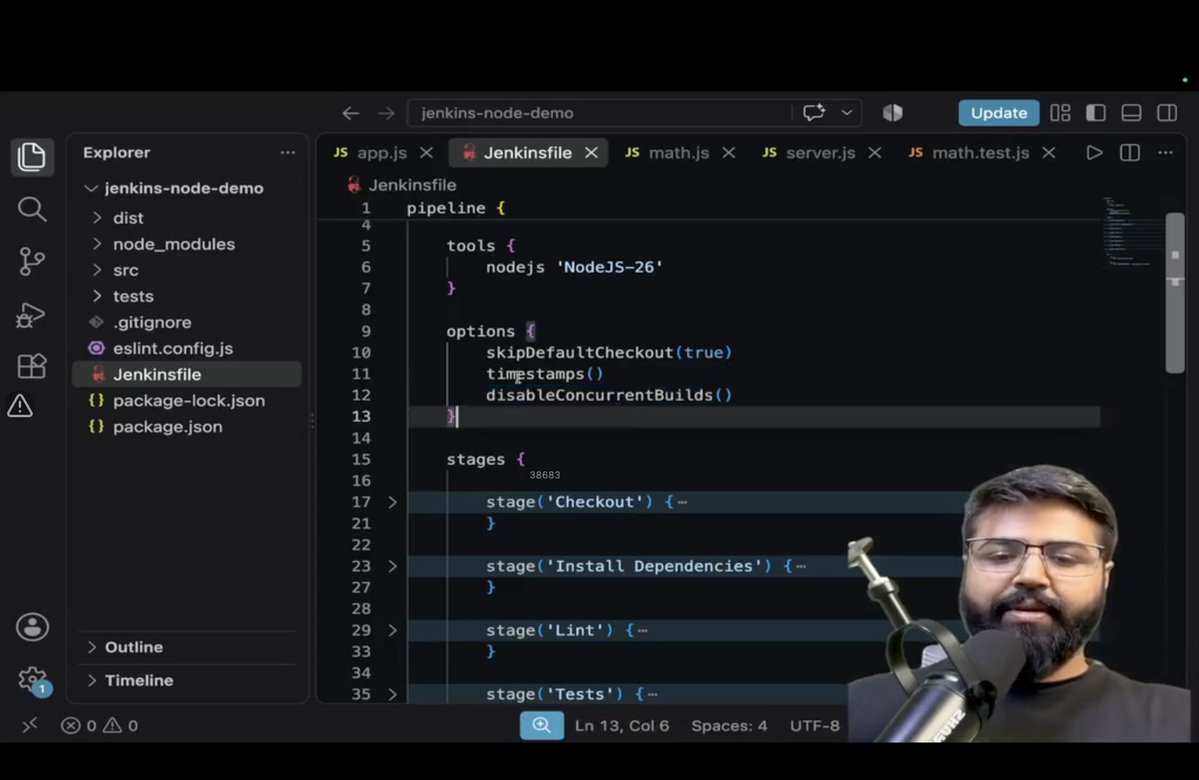Open the Extensions view
Viewport: 1199px width, 780px height.
point(31,366)
